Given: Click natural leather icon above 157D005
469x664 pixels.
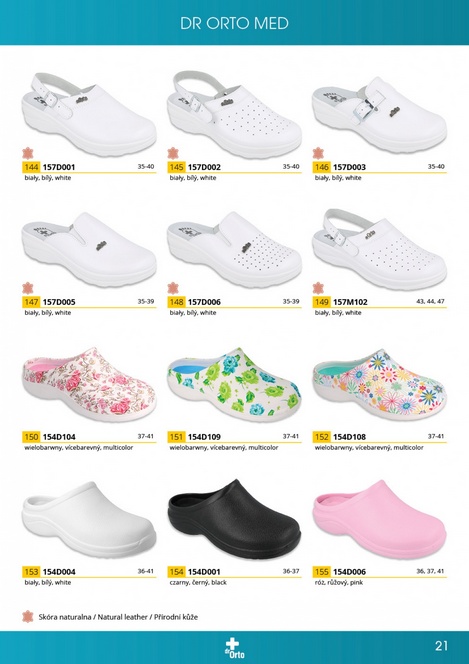Looking at the screenshot, I should pos(28,288).
